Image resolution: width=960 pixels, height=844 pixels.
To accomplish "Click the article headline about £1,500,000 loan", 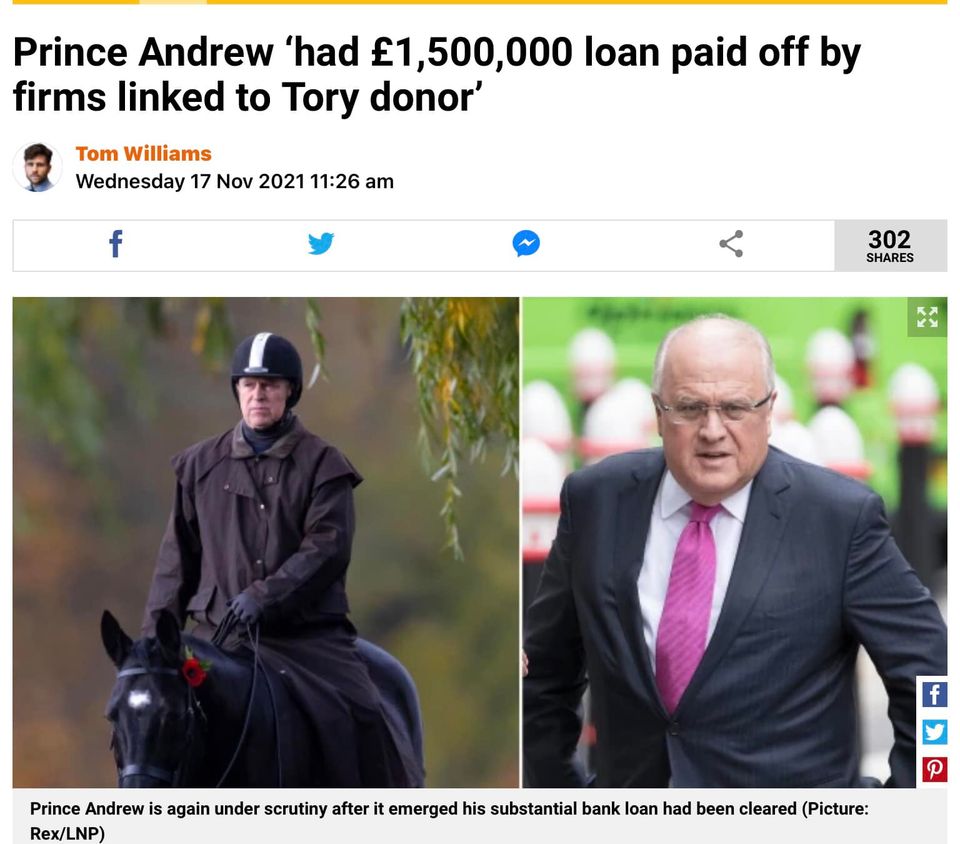I will click(437, 75).
